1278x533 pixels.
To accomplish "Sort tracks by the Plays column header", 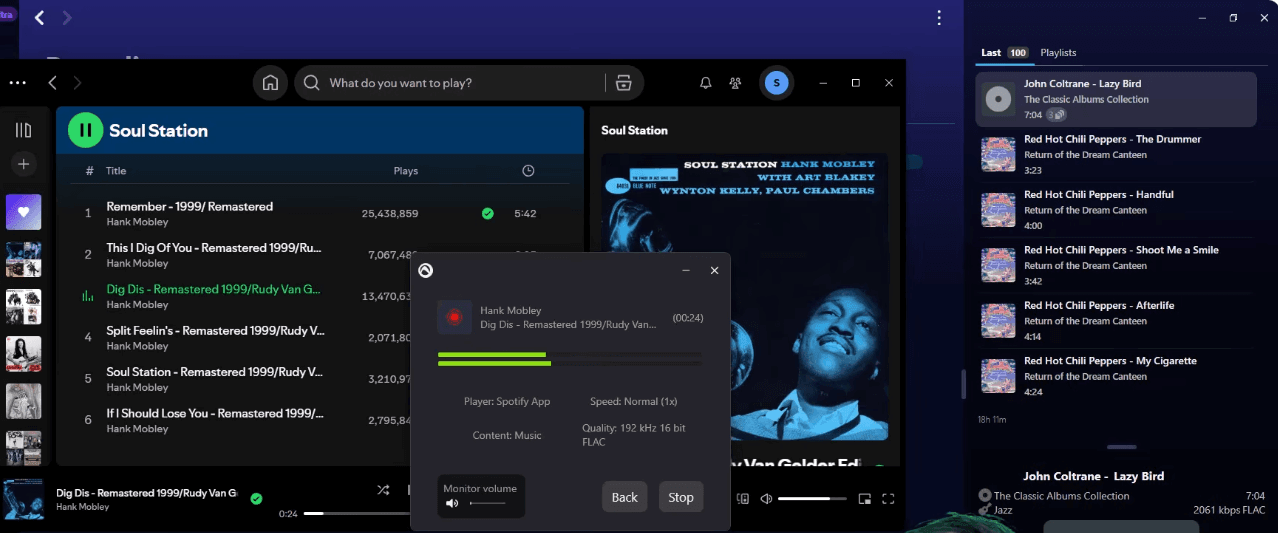I will (x=406, y=171).
